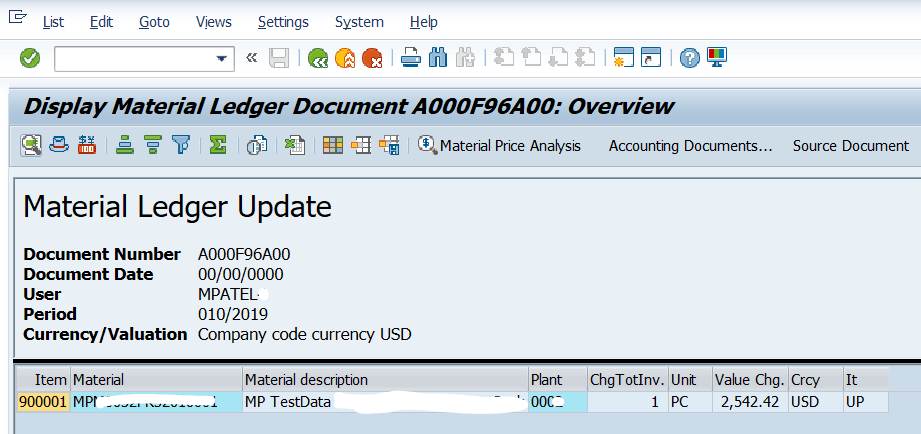Click the funnel Set Filter icon
921x434 pixels.
[x=180, y=146]
